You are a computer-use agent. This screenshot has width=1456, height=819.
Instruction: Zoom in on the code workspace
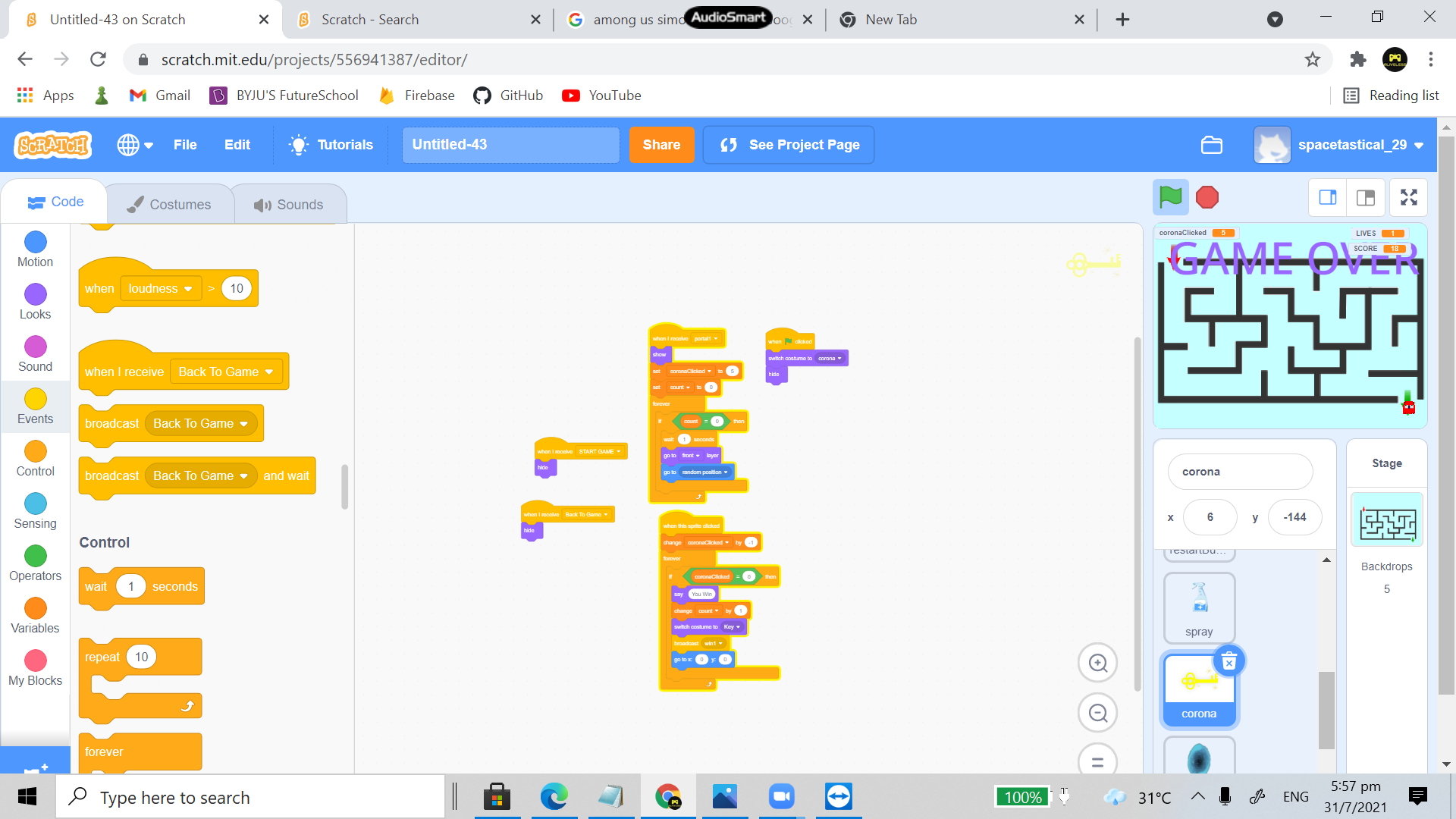pyautogui.click(x=1097, y=663)
